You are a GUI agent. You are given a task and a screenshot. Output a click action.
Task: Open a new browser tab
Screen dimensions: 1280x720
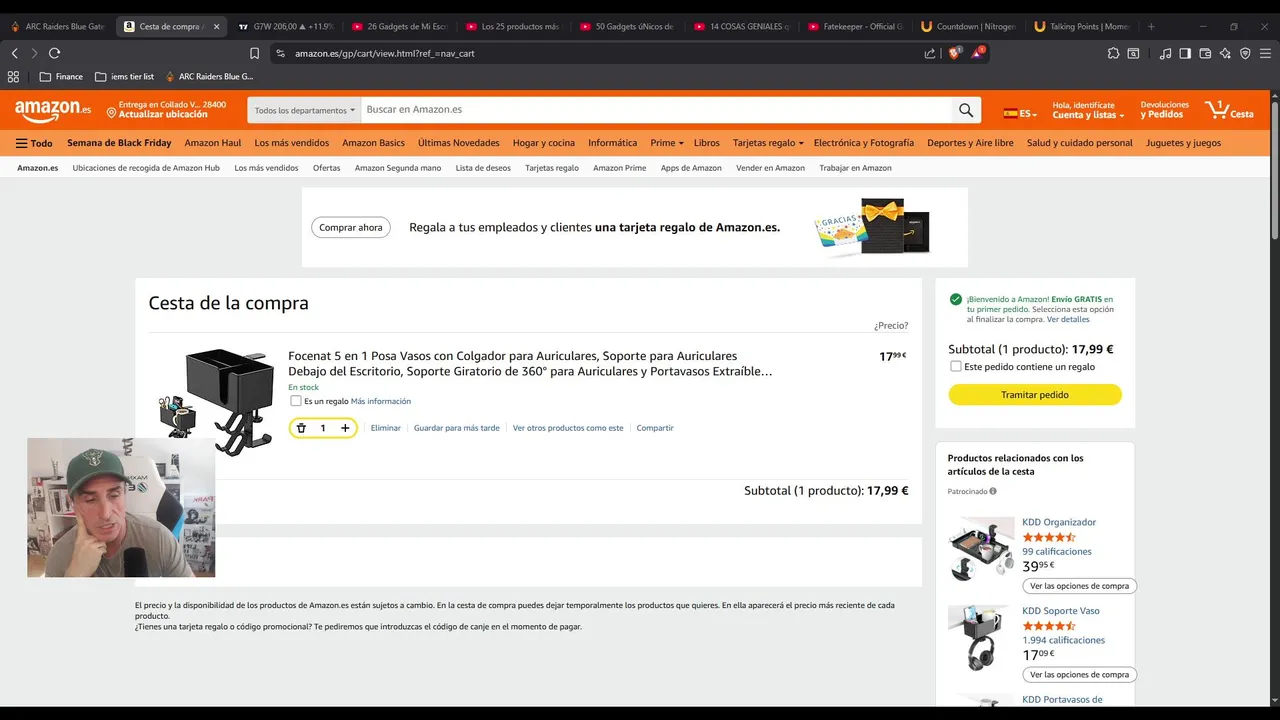point(1151,26)
